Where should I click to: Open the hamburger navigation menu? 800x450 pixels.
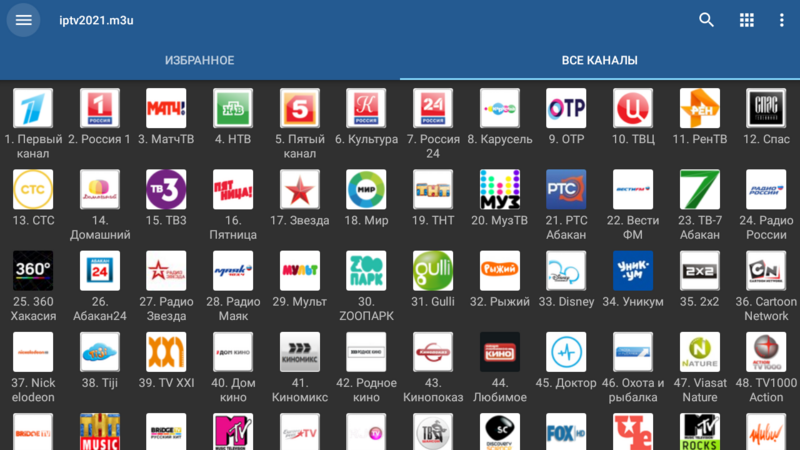click(x=23, y=20)
